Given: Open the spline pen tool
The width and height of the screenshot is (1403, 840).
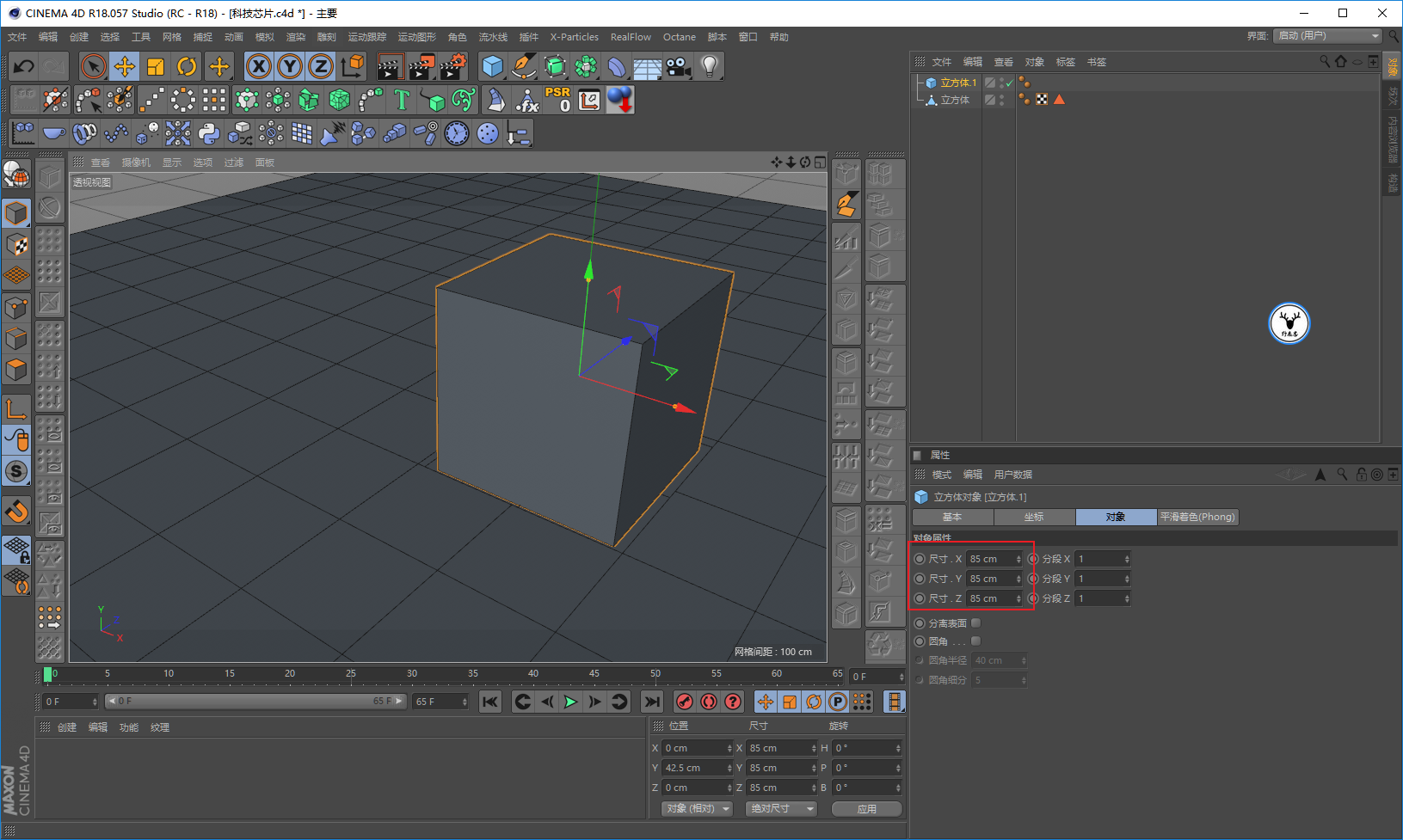Looking at the screenshot, I should coord(523,66).
